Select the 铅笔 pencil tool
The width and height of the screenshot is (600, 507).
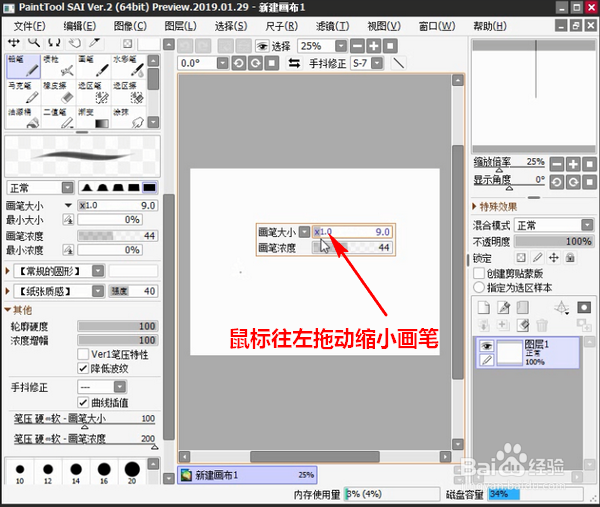point(23,66)
